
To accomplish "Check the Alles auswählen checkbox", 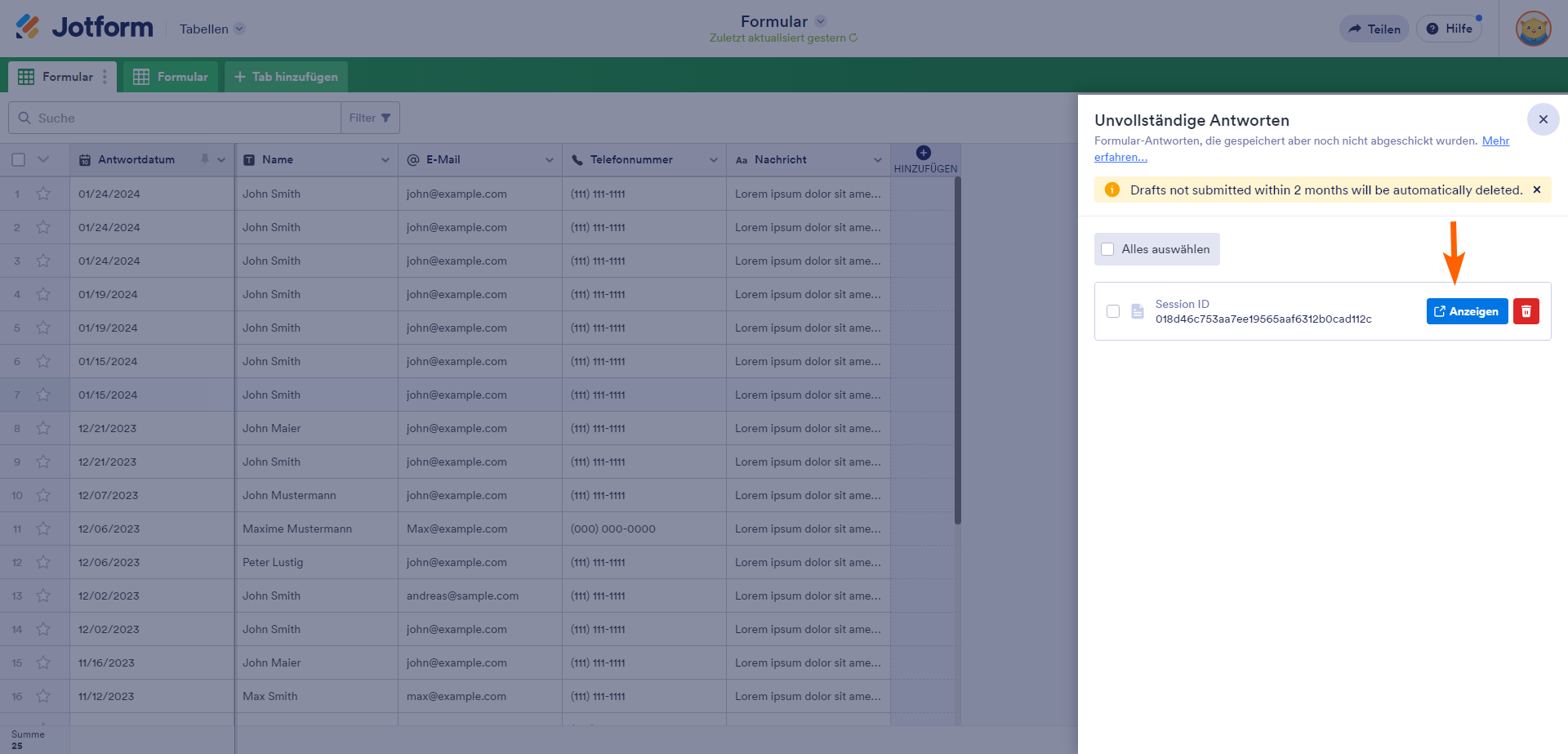I will point(1107,249).
